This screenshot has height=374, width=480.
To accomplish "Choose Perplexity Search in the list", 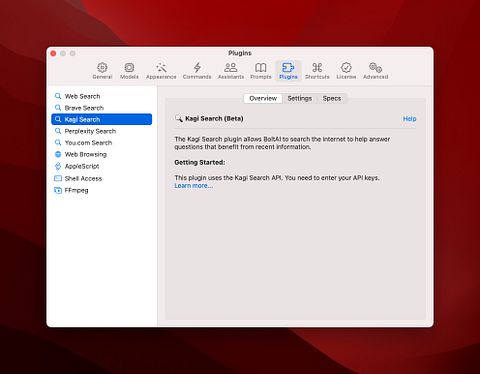I will (x=102, y=131).
